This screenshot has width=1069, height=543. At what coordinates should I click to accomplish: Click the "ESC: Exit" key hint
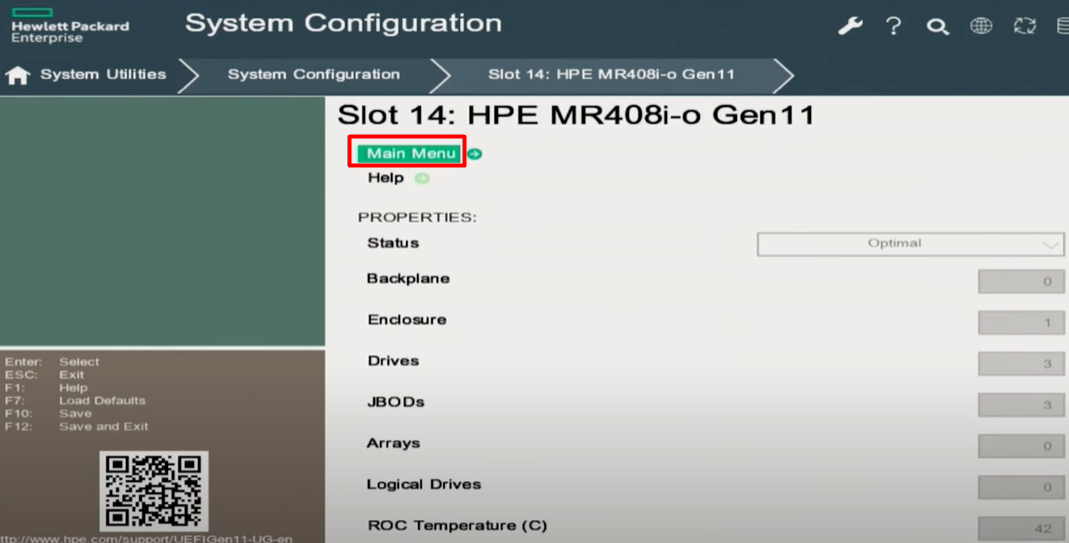click(x=44, y=375)
